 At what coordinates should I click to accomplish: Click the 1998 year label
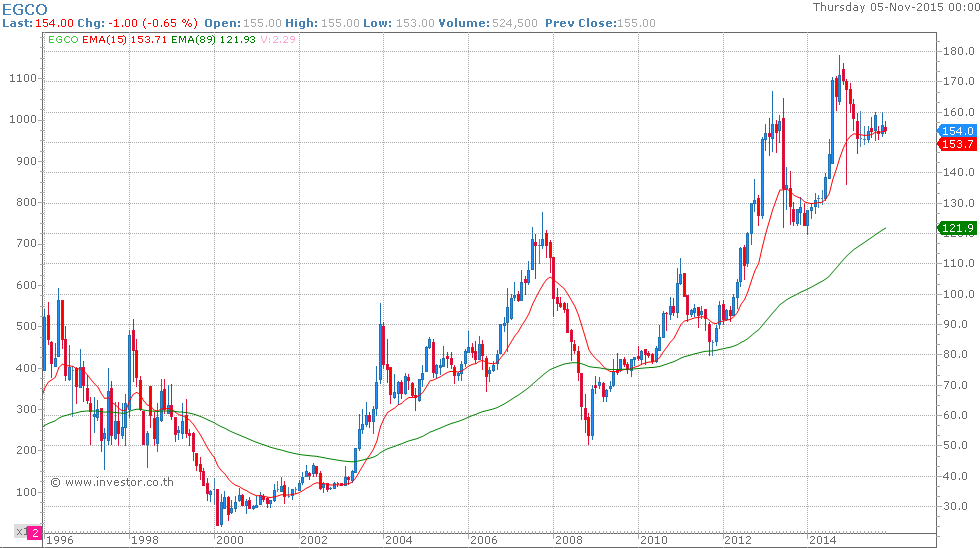[145, 540]
